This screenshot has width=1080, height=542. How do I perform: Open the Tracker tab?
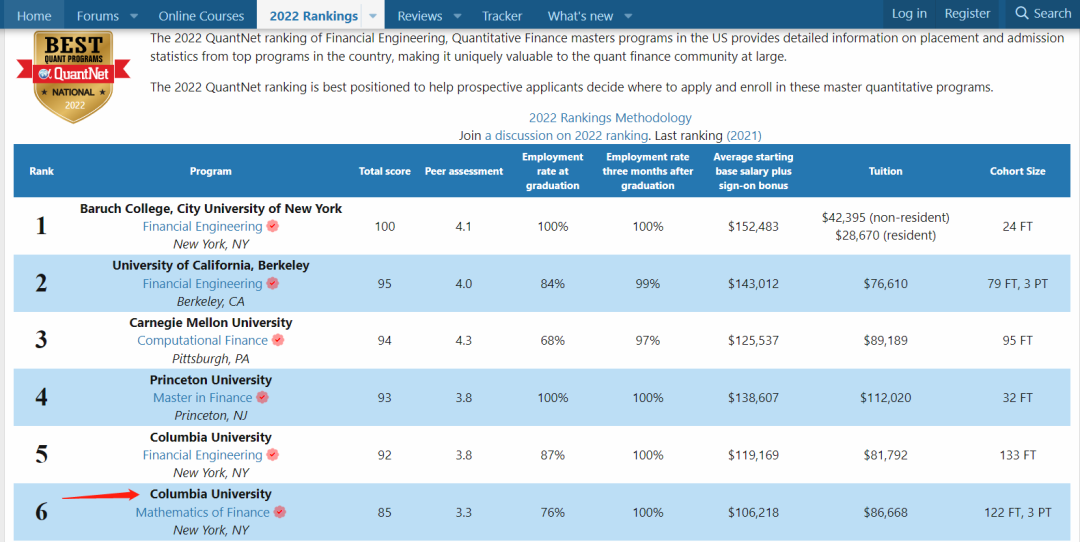[502, 15]
